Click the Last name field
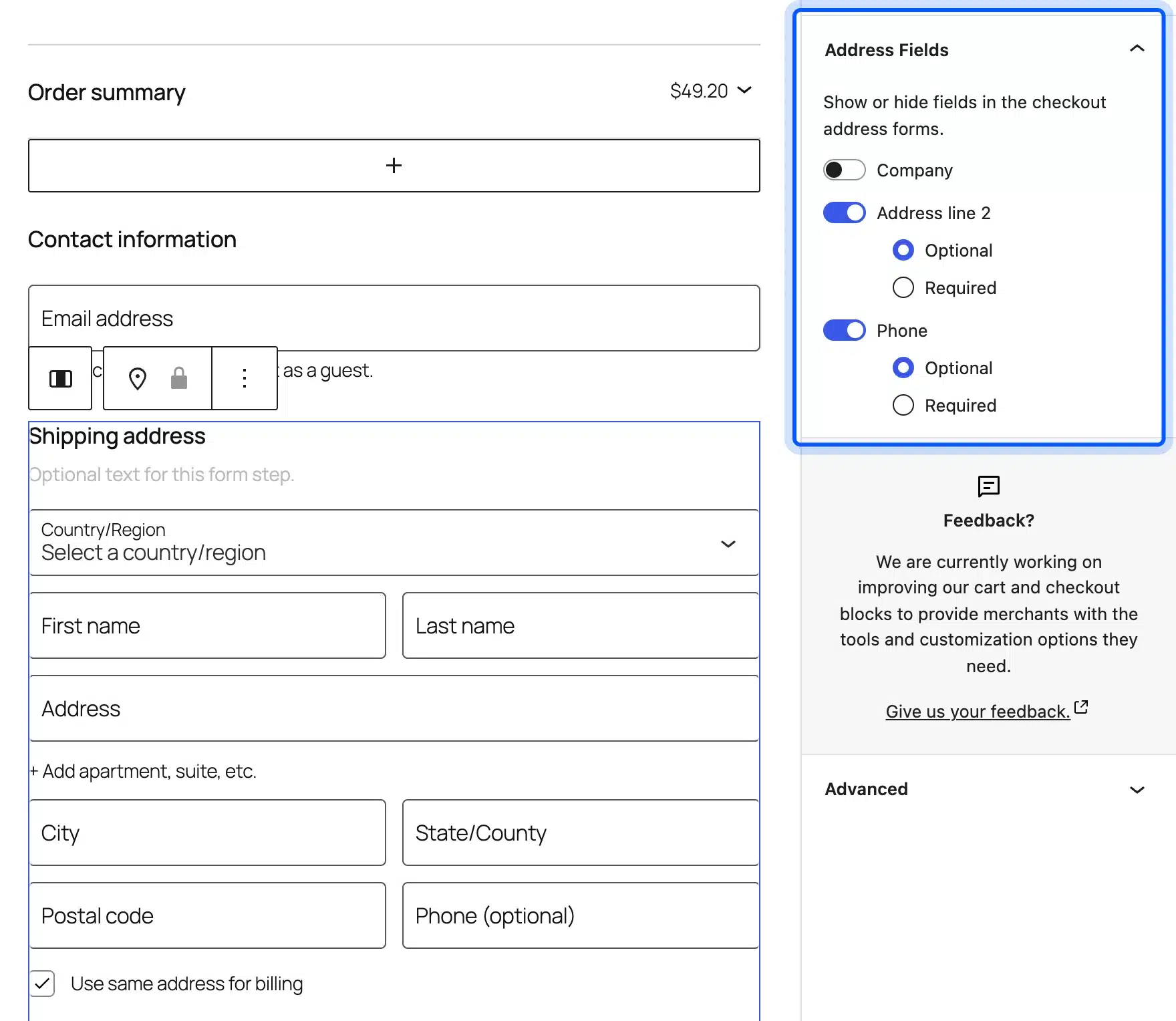The image size is (1176, 1021). (581, 625)
